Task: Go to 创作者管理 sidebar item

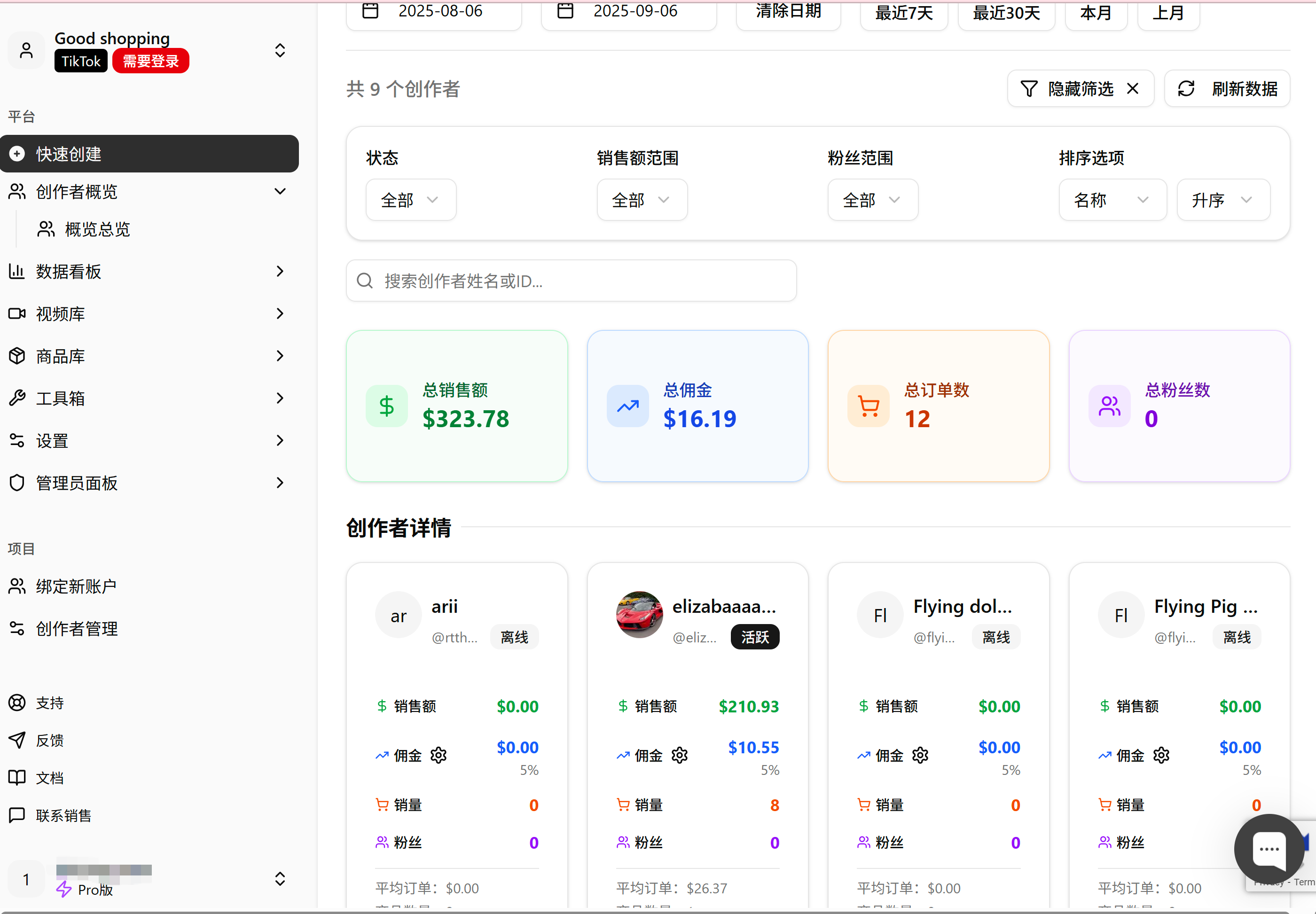Action: tap(77, 629)
